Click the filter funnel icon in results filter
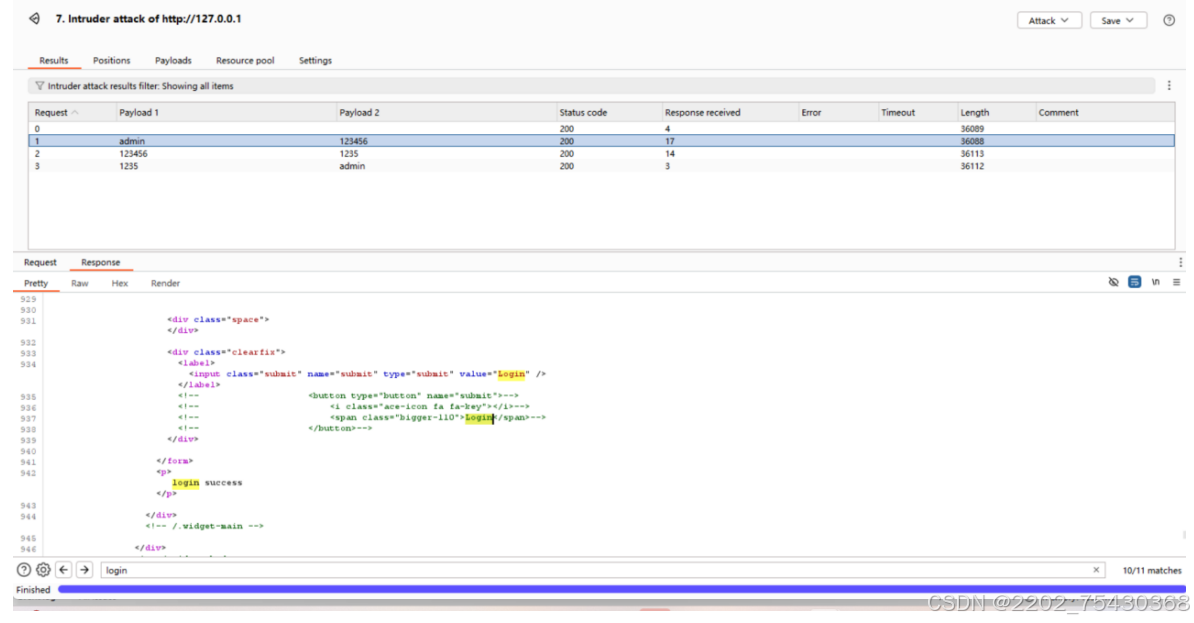The height and width of the screenshot is (623, 1194). click(40, 86)
